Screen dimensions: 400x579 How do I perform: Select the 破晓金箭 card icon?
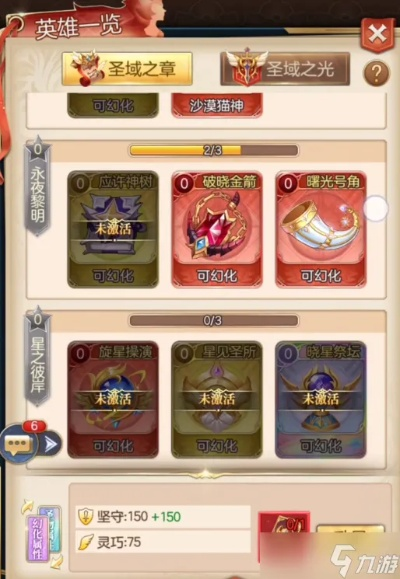217,229
